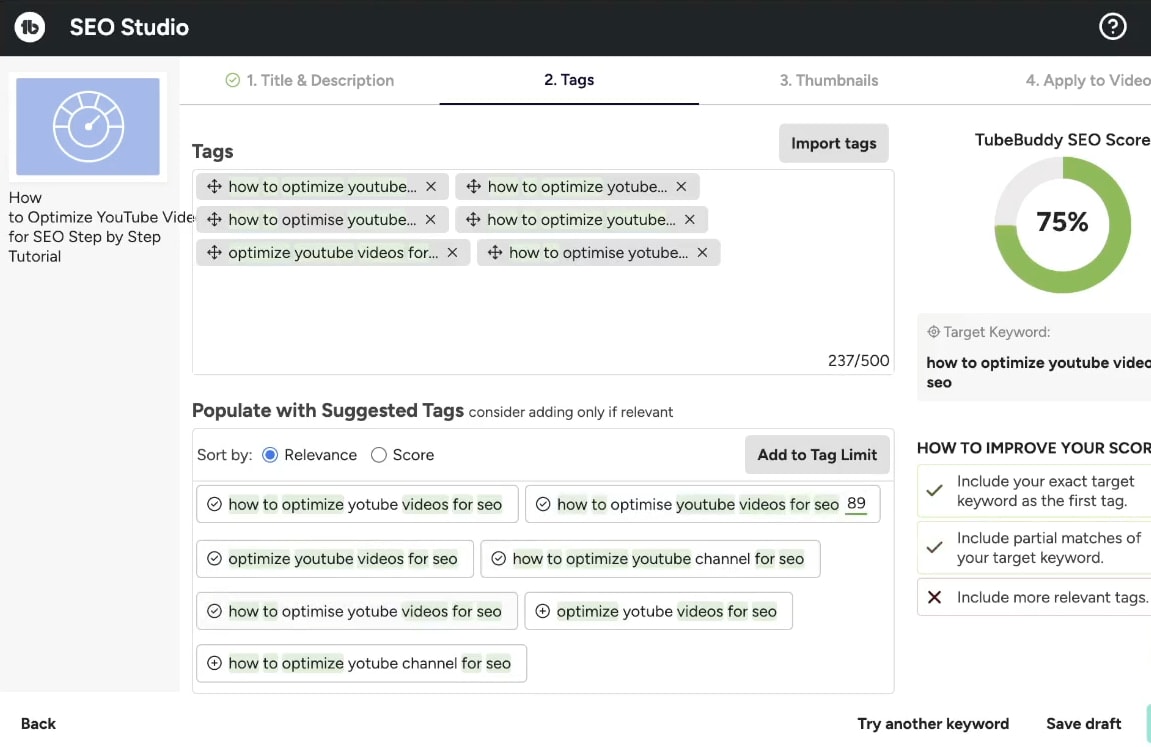Screen dimensions: 1151x747
Task: Open the Apply to Video step
Action: pos(1088,80)
